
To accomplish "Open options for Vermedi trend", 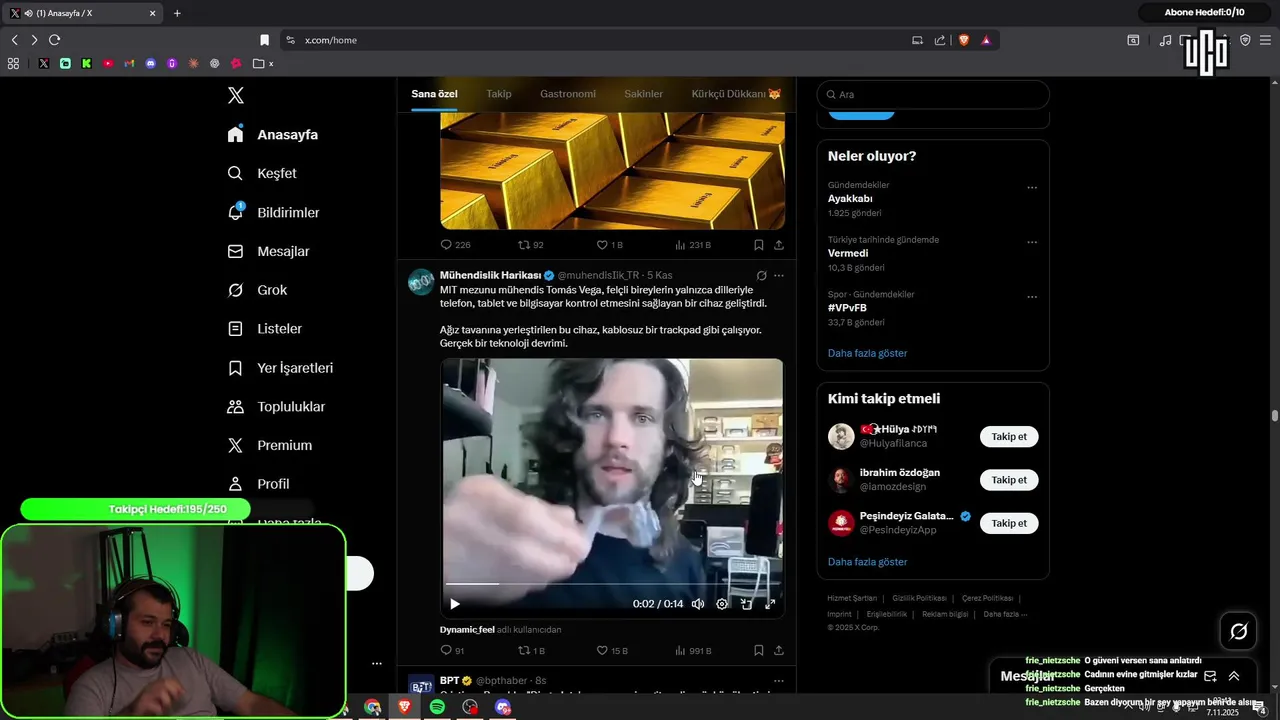I will point(1032,242).
